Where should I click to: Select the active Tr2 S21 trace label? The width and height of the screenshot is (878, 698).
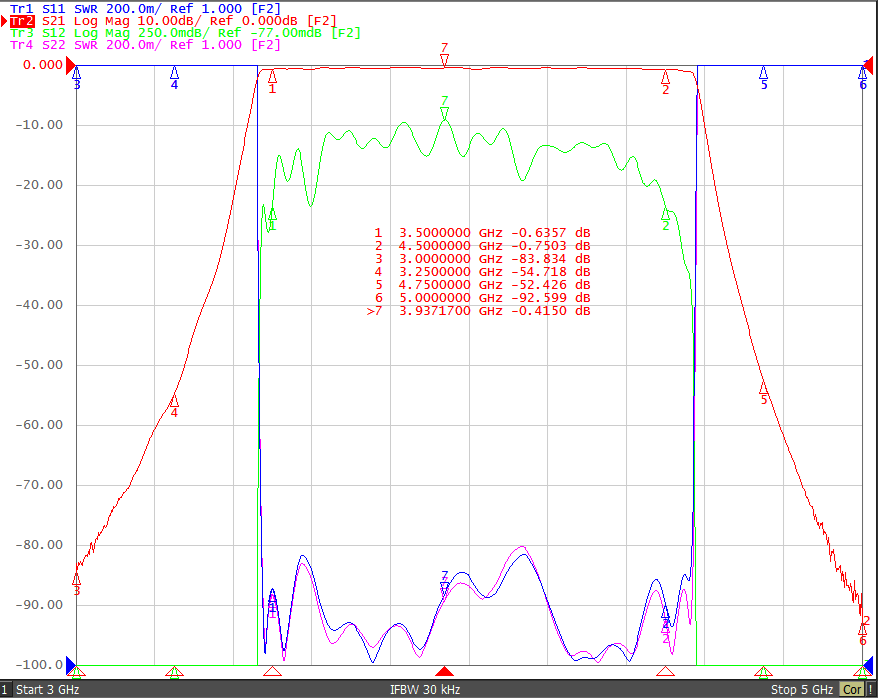click(173, 21)
